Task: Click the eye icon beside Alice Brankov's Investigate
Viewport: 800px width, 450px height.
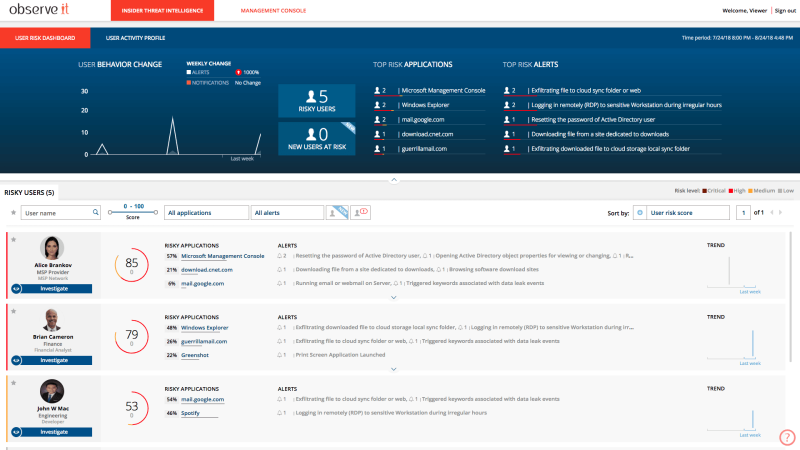Action: [17, 288]
